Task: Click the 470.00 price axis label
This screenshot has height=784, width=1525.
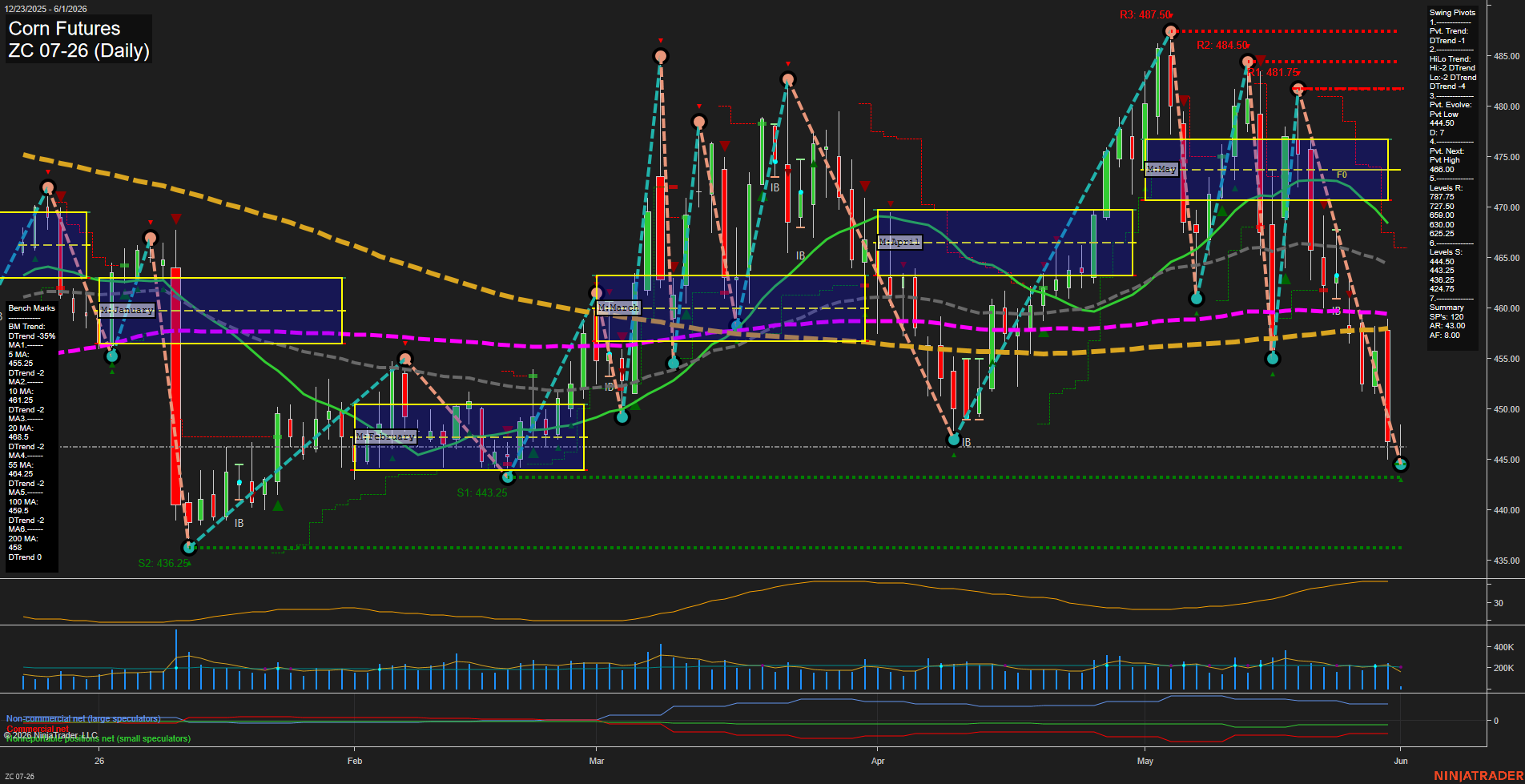Action: pos(1506,207)
